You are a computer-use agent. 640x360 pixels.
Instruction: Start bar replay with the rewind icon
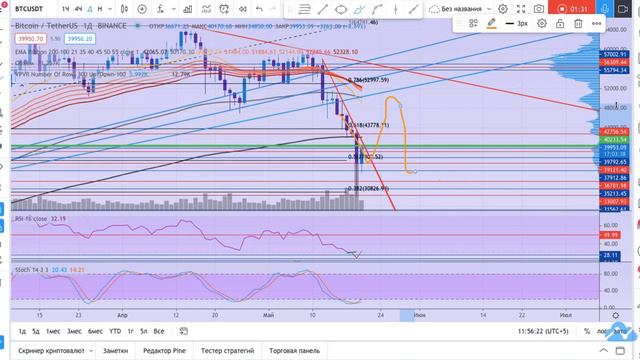[x=242, y=9]
